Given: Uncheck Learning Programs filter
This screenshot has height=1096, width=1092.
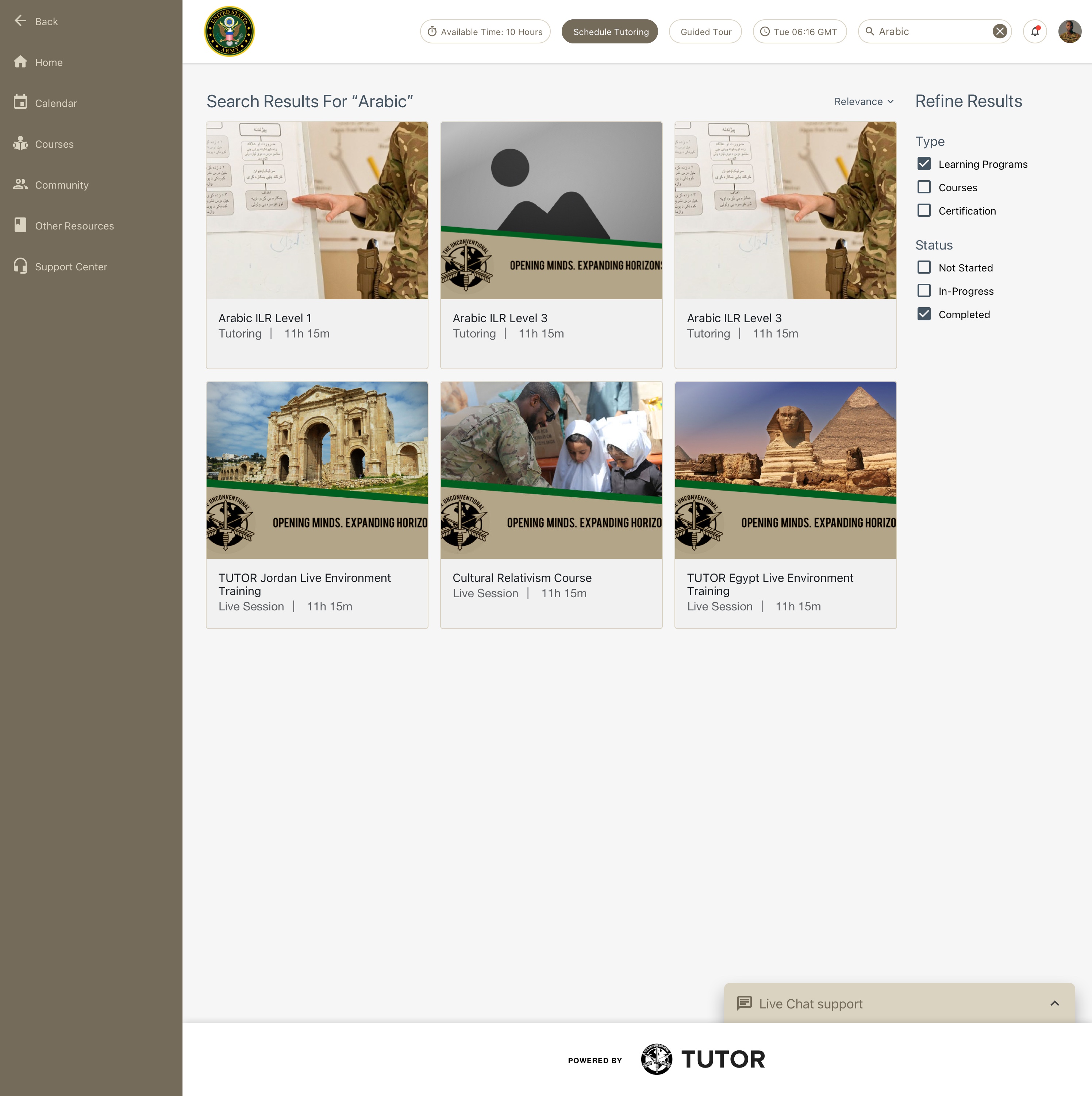Looking at the screenshot, I should pyautogui.click(x=924, y=164).
